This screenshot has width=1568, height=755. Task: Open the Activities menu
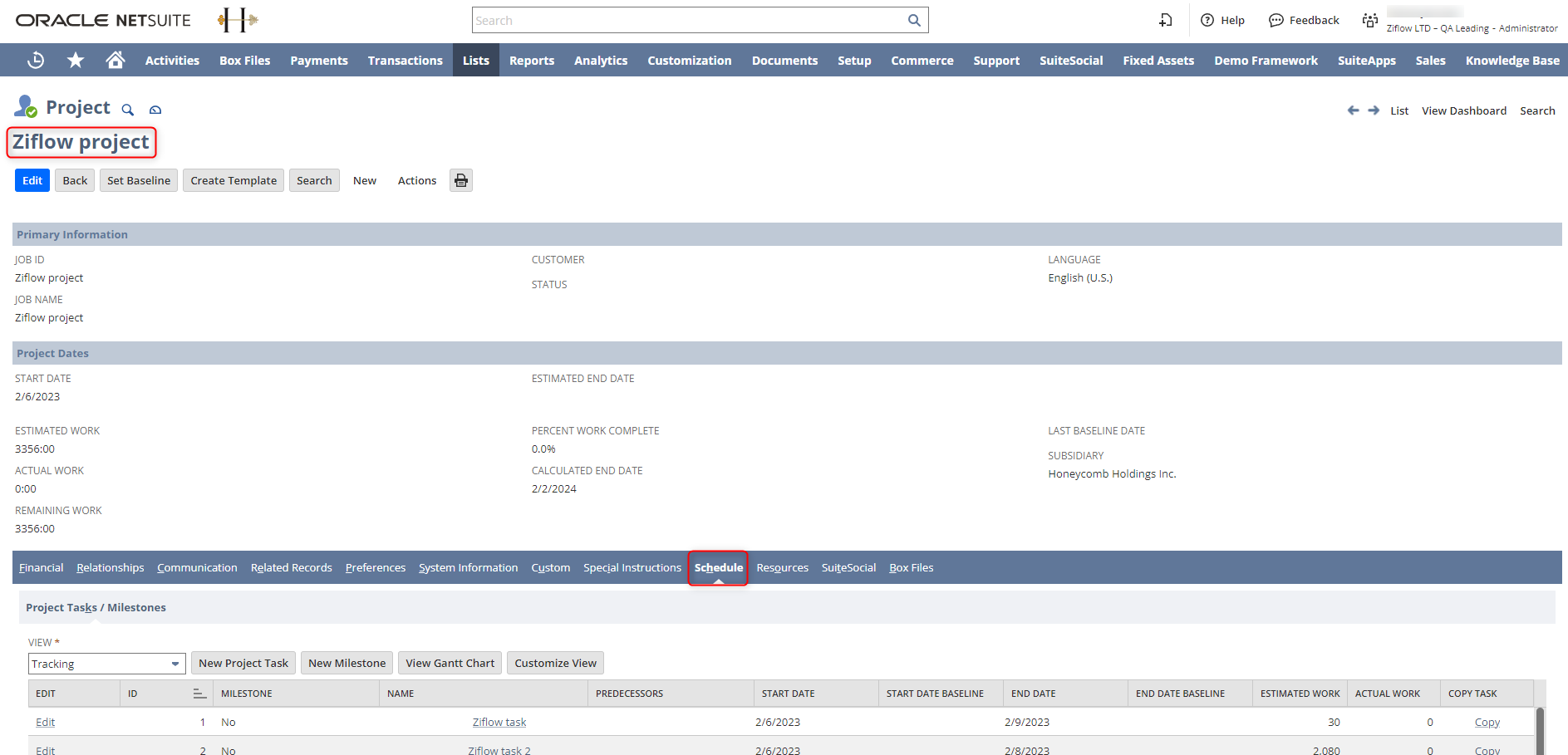point(172,60)
